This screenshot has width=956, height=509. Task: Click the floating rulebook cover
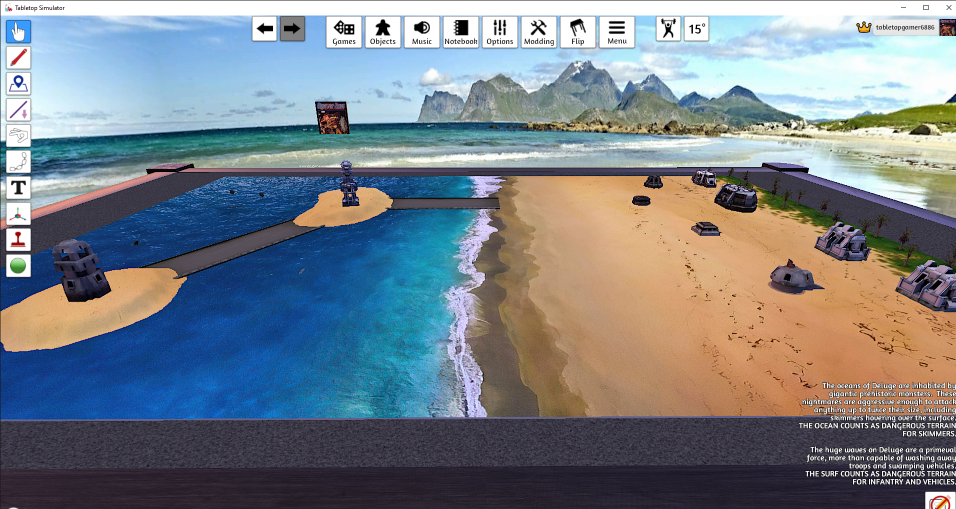click(x=332, y=118)
